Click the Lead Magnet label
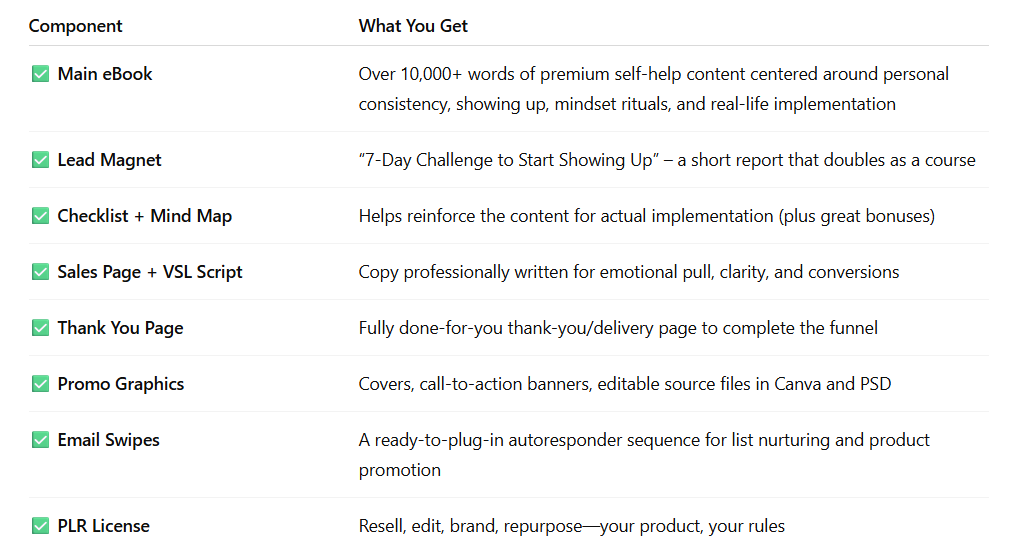Screen dimensions: 1034x558 (x=109, y=160)
